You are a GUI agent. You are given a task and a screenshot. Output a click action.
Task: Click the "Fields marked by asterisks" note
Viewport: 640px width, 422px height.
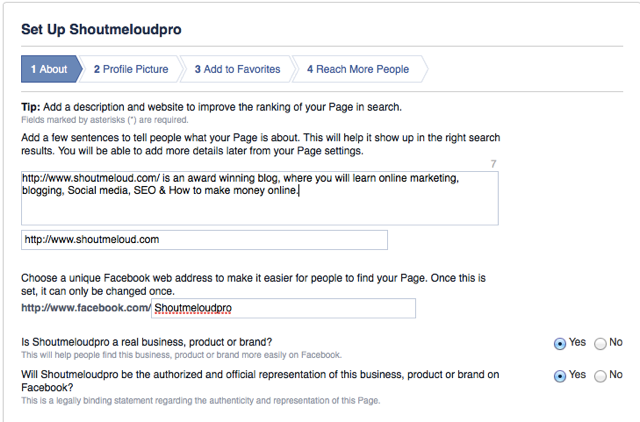click(104, 119)
